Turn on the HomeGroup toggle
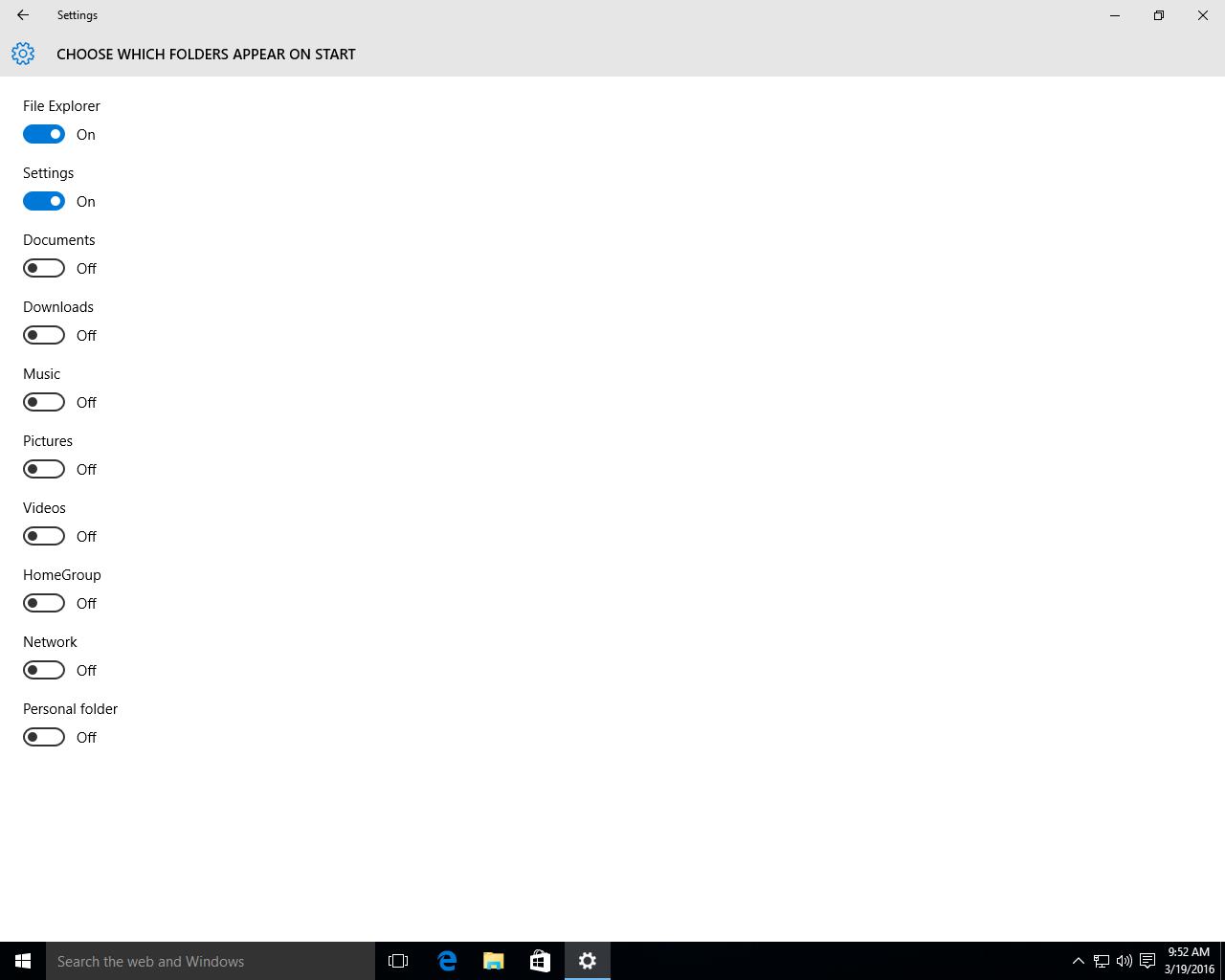Viewport: 1225px width, 980px height. point(44,603)
